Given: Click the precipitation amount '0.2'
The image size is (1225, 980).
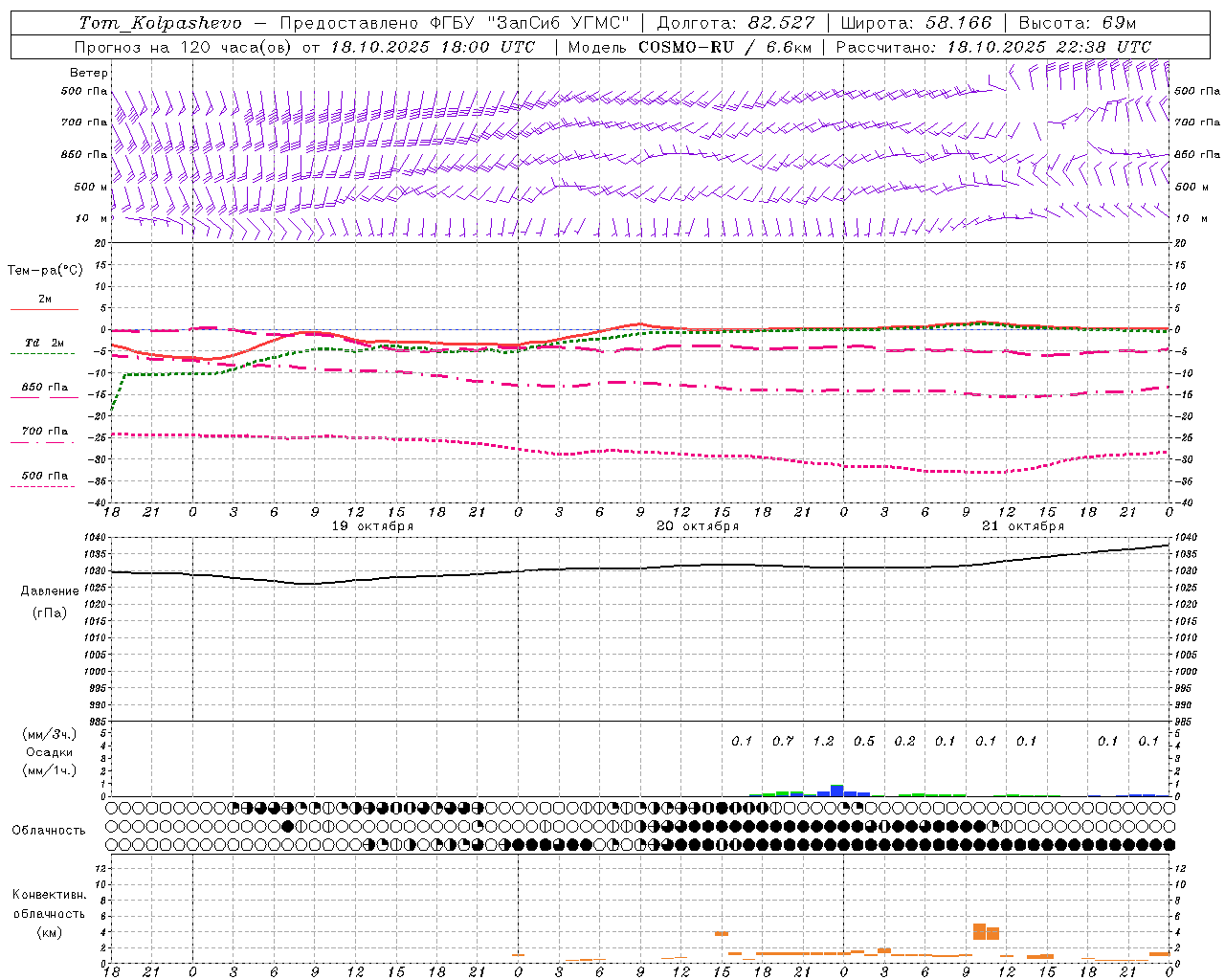Looking at the screenshot, I should click(904, 741).
